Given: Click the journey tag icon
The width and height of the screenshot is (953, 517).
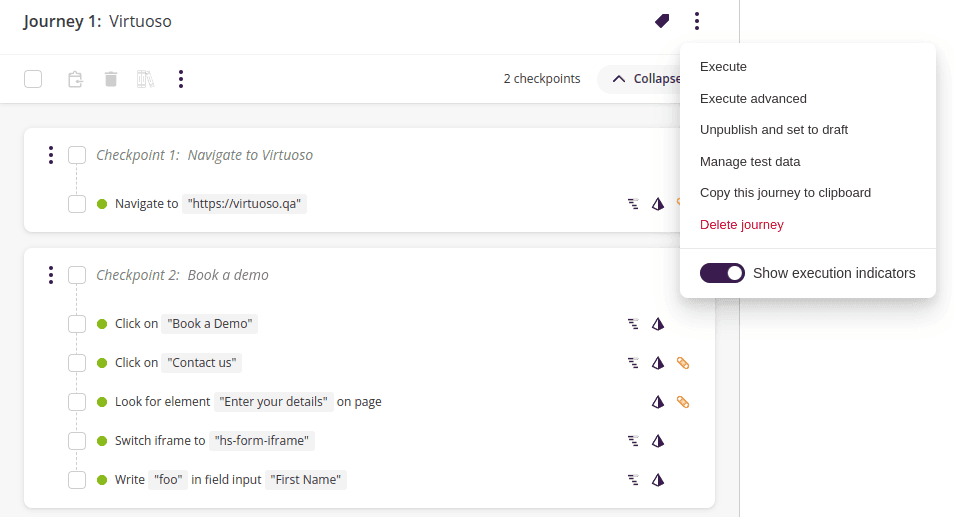Looking at the screenshot, I should pos(662,21).
